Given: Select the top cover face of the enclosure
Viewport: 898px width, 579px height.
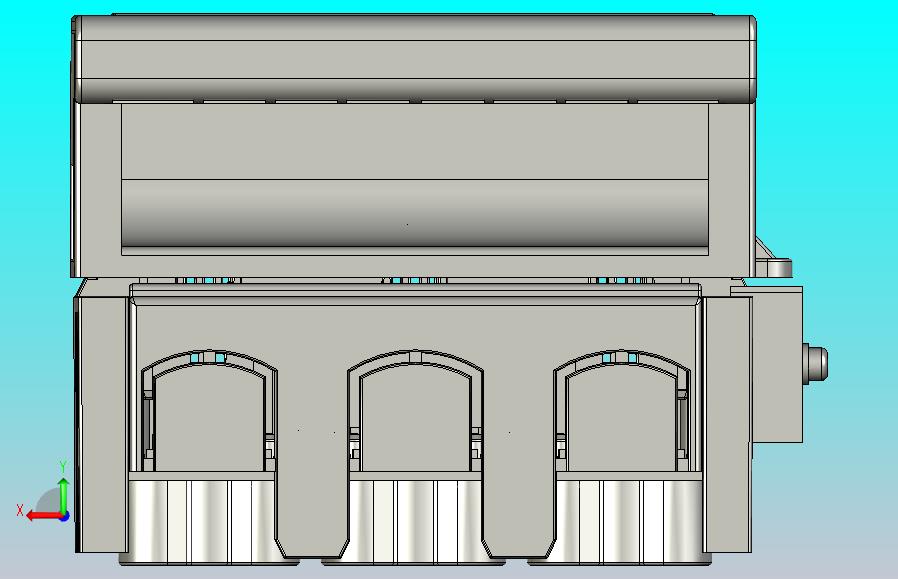Looking at the screenshot, I should (414, 58).
